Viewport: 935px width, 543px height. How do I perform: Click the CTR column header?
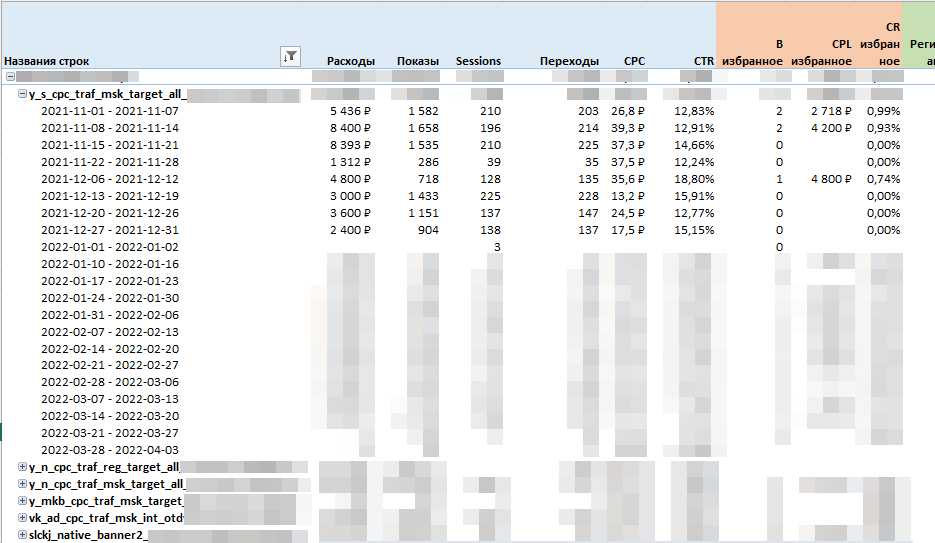pos(704,61)
